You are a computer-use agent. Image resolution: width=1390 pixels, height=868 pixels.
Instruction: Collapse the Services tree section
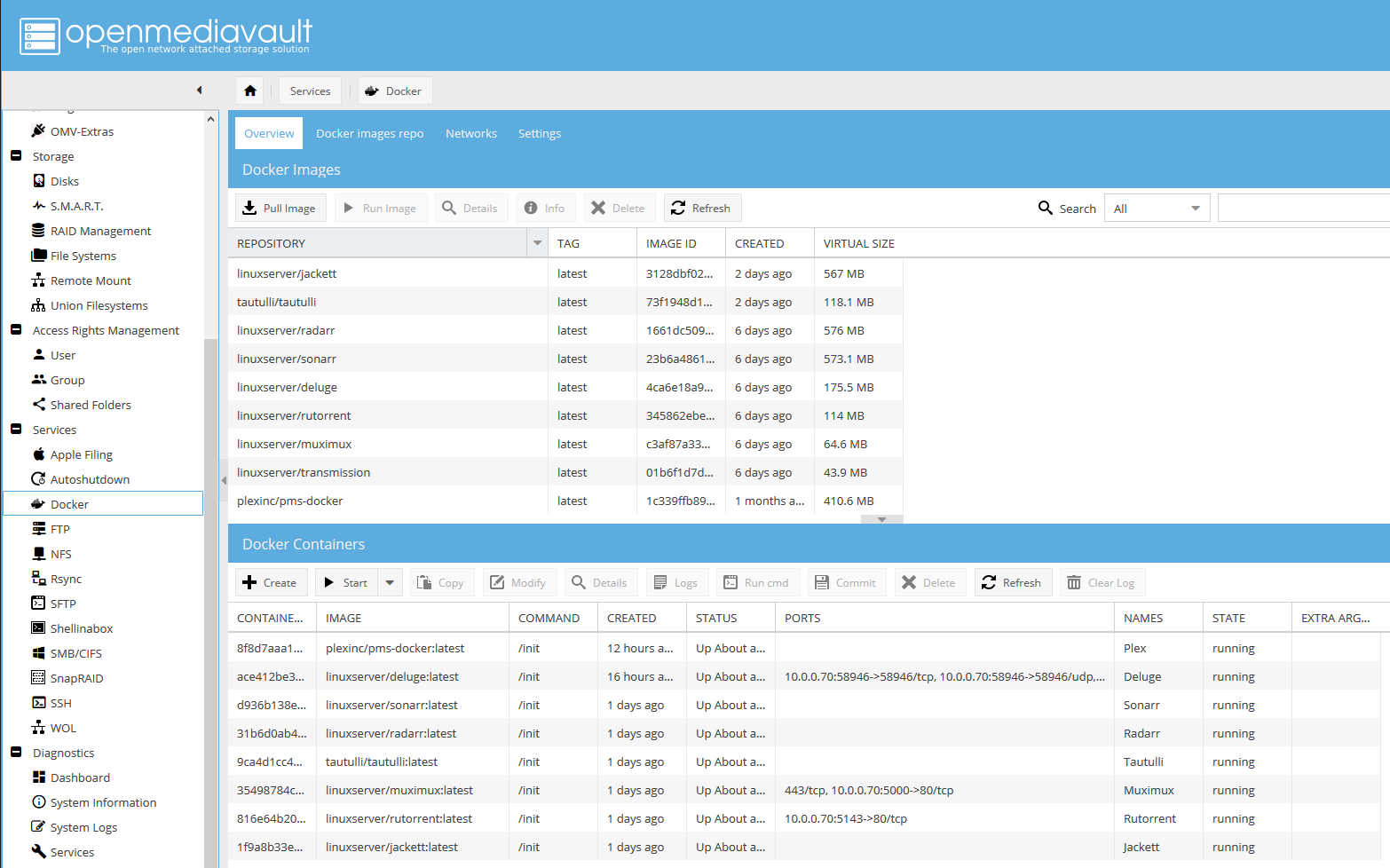click(16, 429)
